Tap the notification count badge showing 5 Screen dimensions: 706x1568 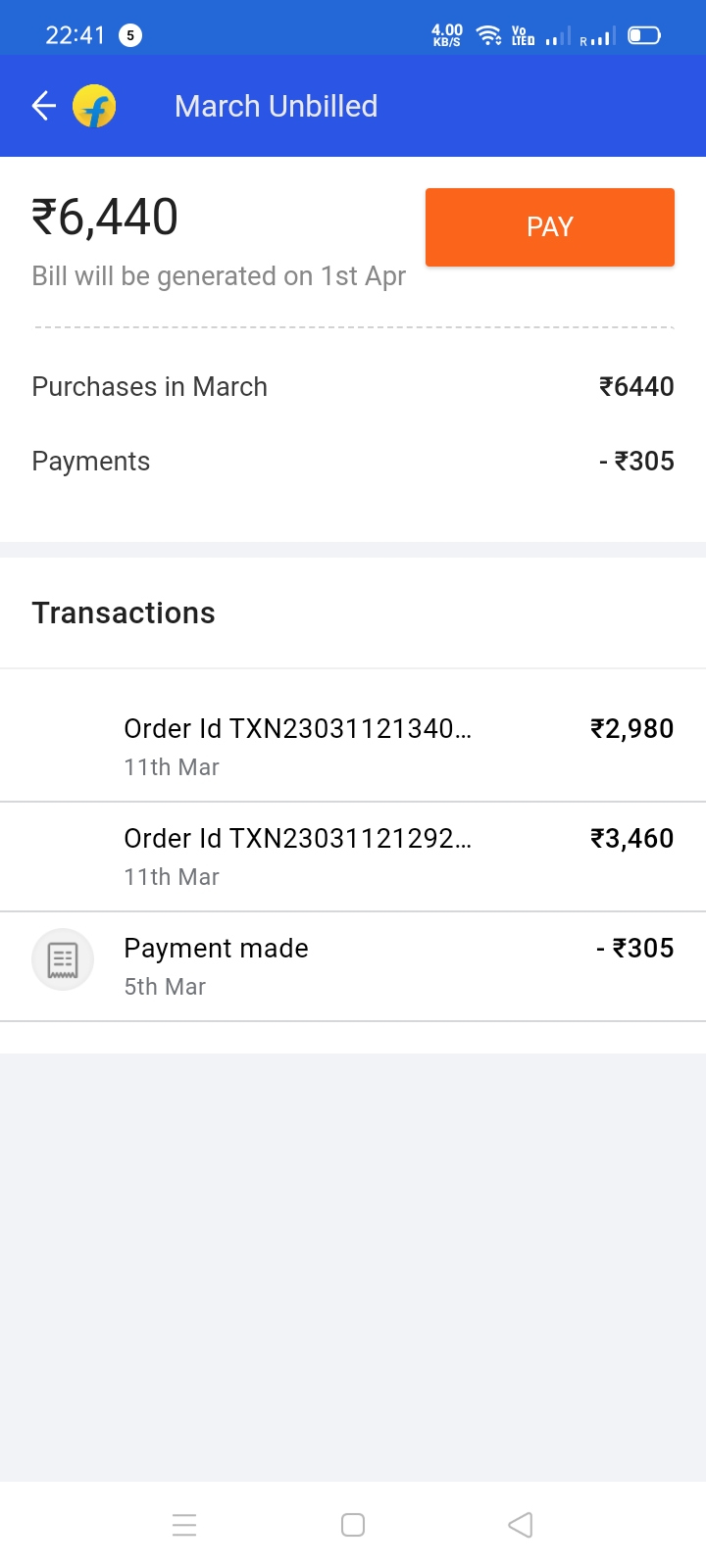point(130,35)
